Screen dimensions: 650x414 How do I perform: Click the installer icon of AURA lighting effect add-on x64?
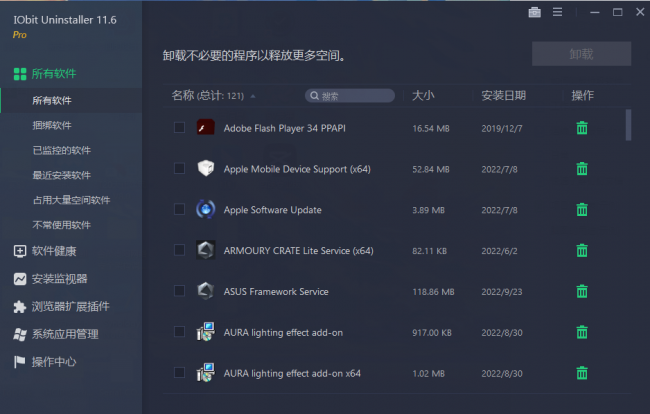point(206,373)
